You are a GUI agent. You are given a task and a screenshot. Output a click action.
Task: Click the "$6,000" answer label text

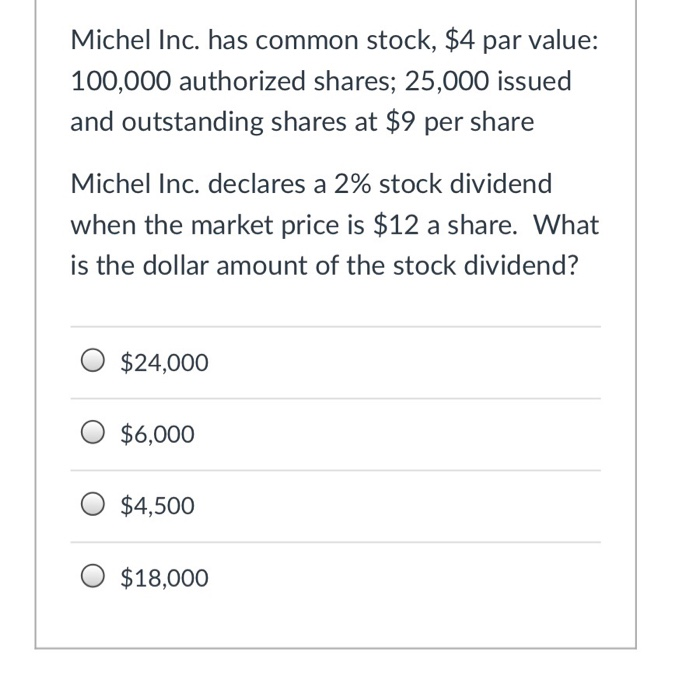(x=157, y=434)
